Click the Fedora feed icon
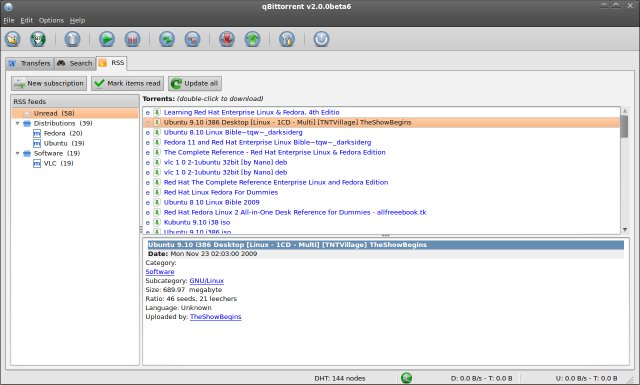 click(37, 133)
